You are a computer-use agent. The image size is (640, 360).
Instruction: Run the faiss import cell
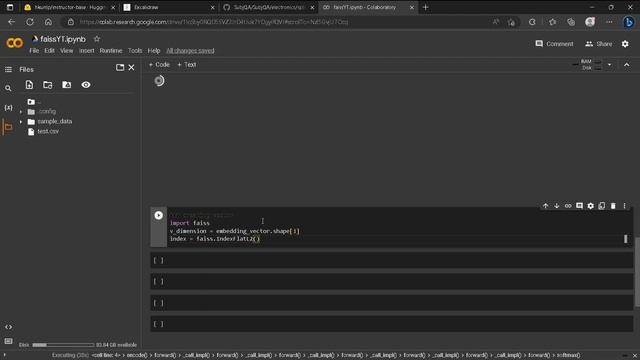[158, 216]
